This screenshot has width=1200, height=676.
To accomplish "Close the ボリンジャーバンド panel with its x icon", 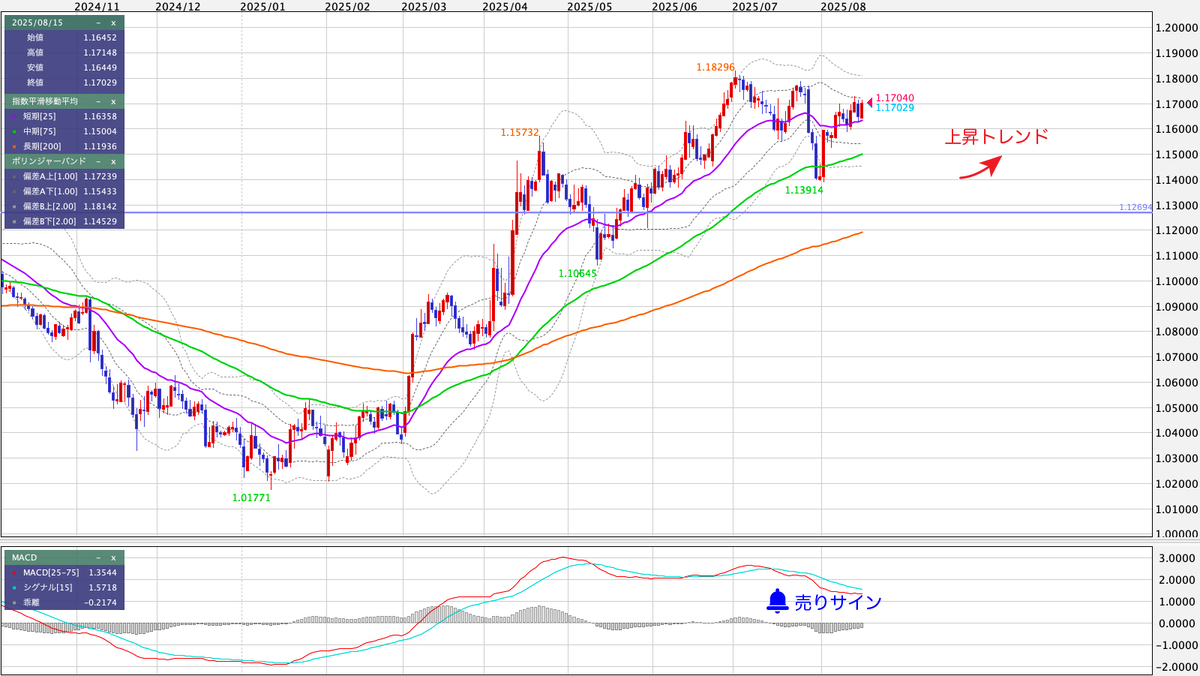I will pos(112,161).
